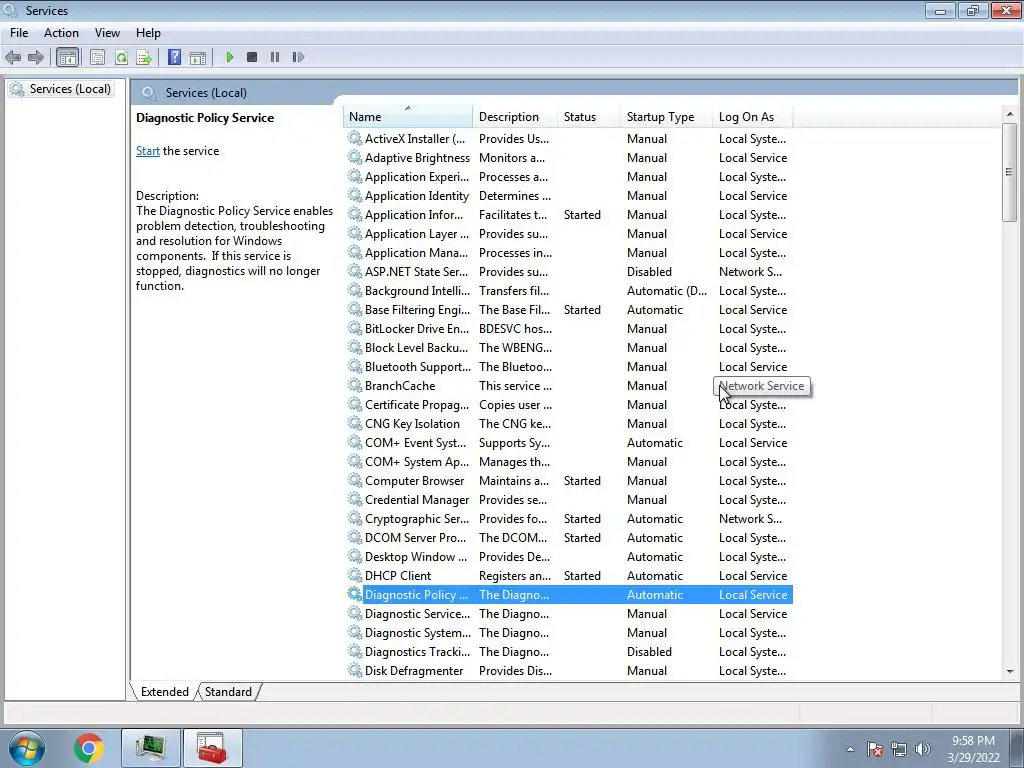Open the monitor icon taskbar app
Image resolution: width=1024 pixels, height=768 pixels.
(x=151, y=748)
